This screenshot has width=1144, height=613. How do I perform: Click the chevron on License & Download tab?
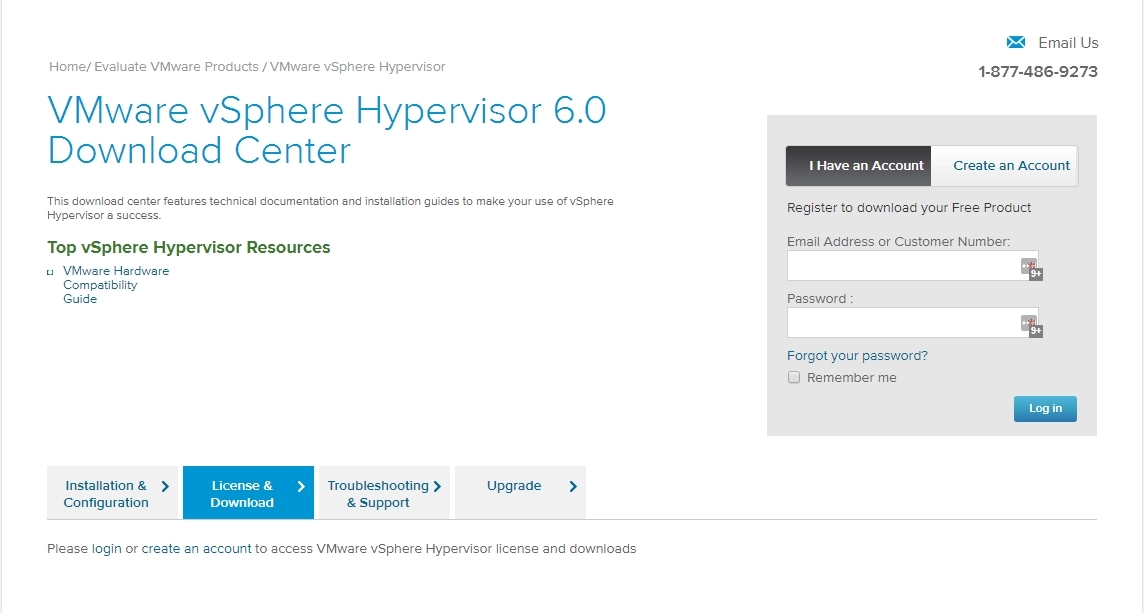(x=301, y=487)
